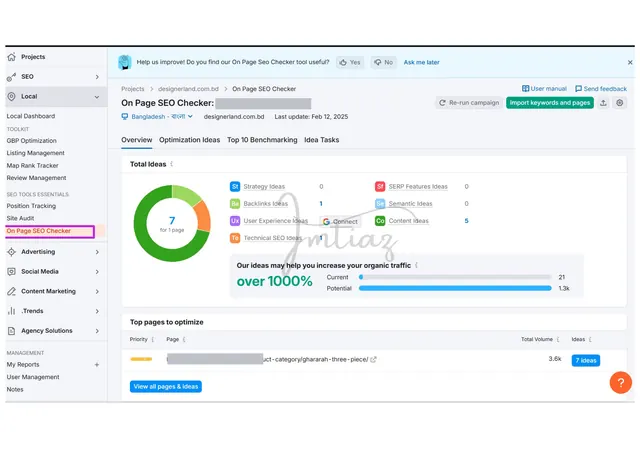Screen dimensions: 640x452
Task: Open the Top 10 Benchmarking tab
Action: tap(262, 140)
